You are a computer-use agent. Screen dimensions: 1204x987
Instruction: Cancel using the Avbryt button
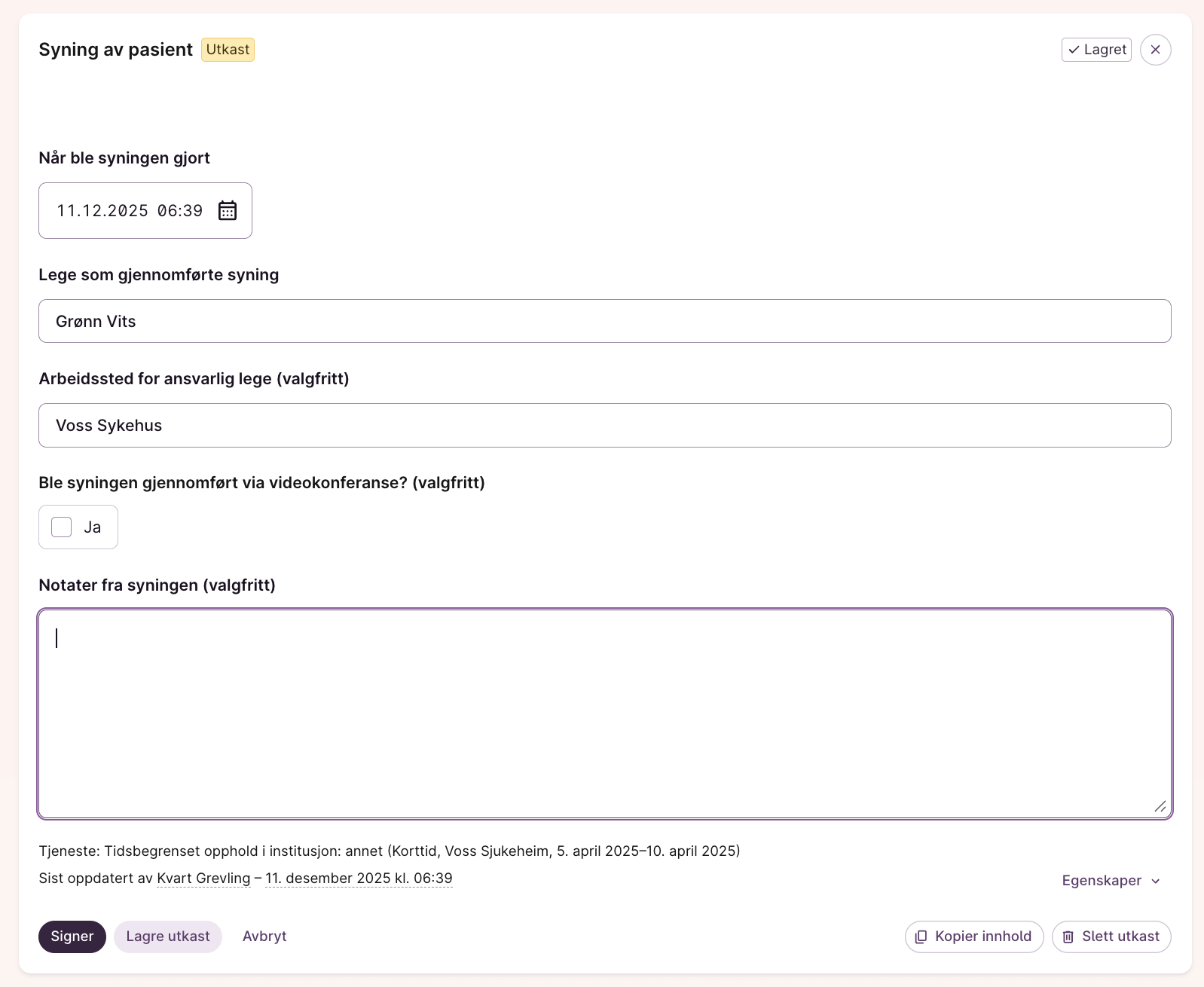point(264,937)
